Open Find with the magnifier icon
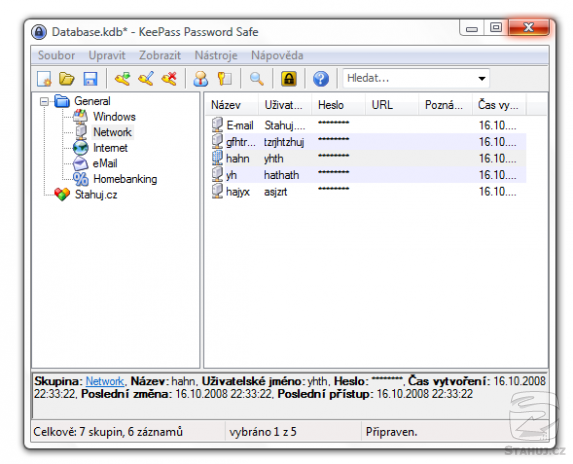 coord(257,79)
